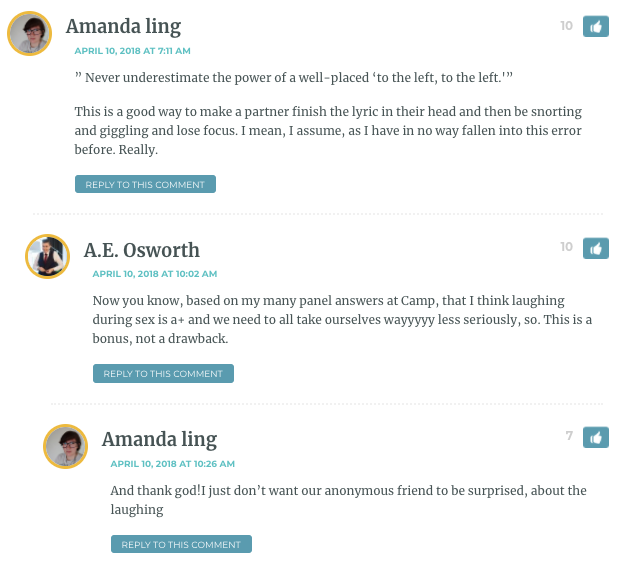Click the quoted 'to the left' sentence

(294, 77)
